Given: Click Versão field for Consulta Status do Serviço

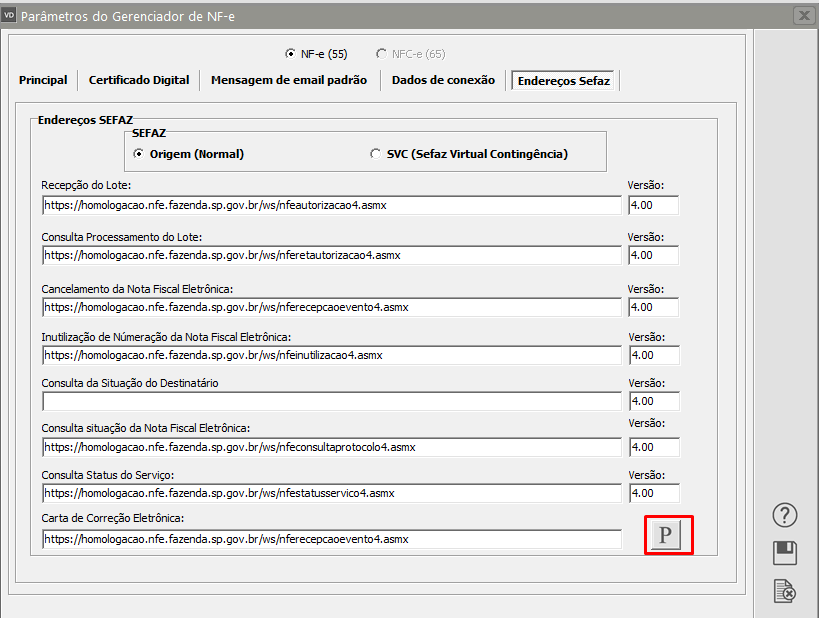Looking at the screenshot, I should pyautogui.click(x=654, y=493).
